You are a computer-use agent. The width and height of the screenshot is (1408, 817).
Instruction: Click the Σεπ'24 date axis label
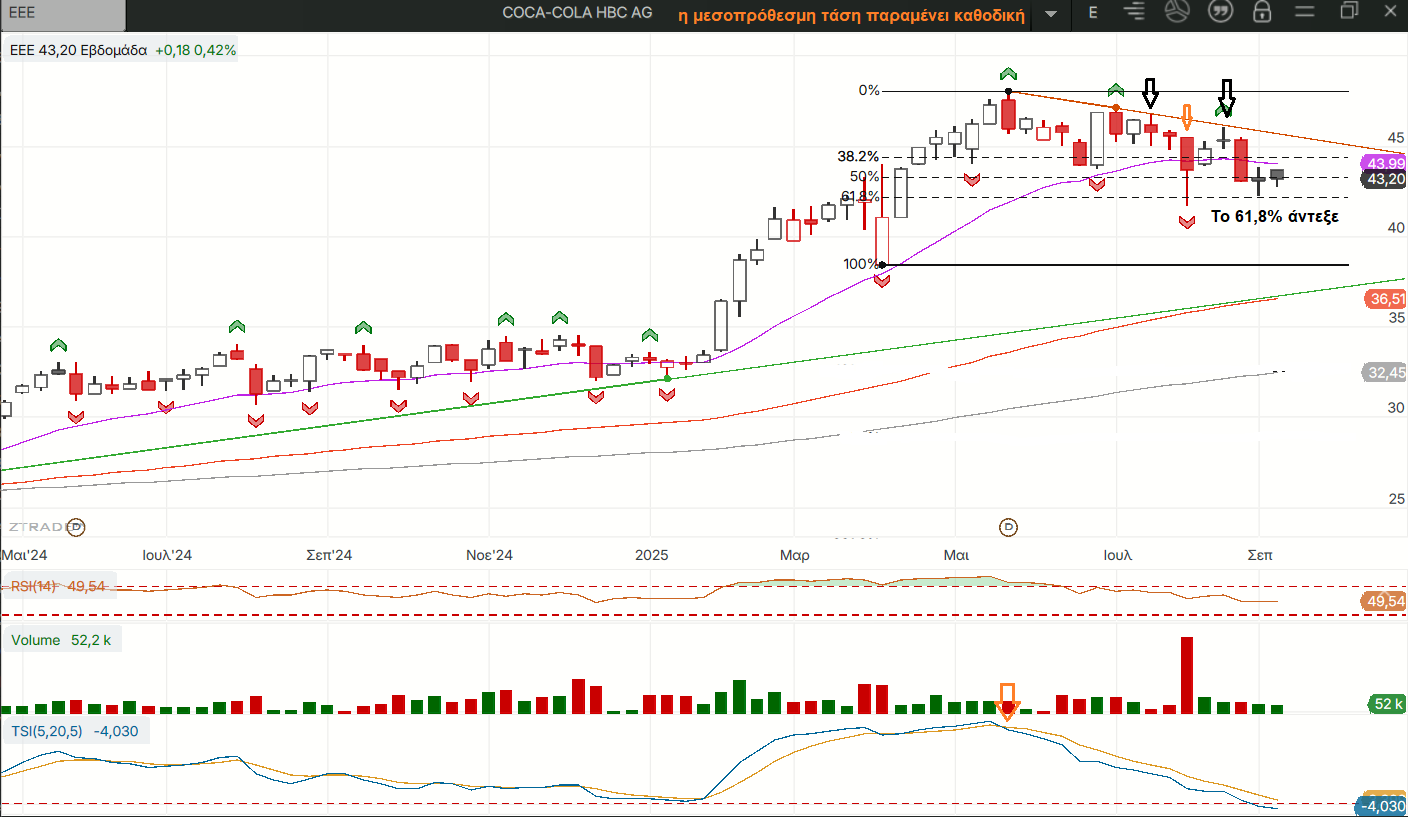point(329,555)
